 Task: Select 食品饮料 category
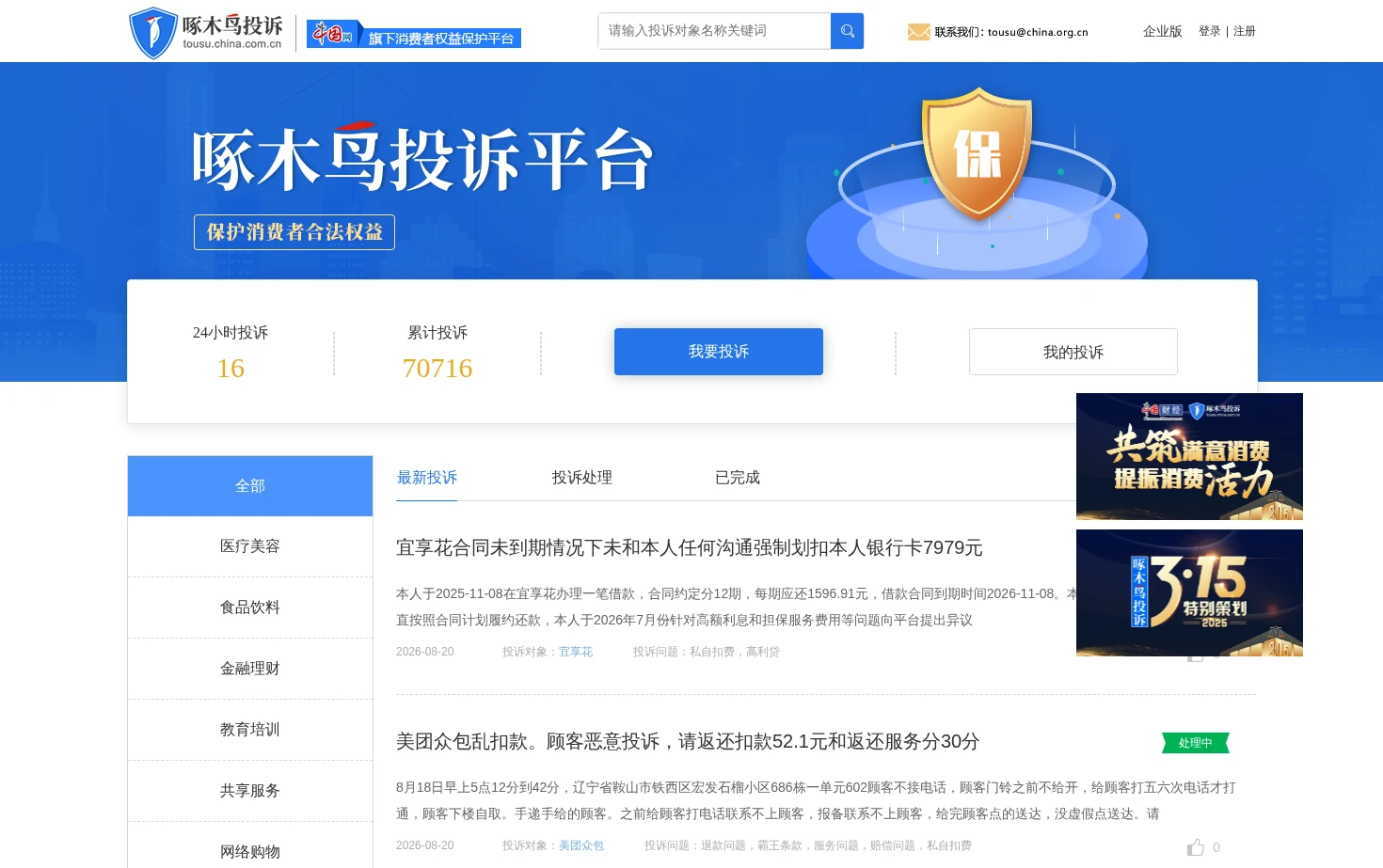coord(250,608)
